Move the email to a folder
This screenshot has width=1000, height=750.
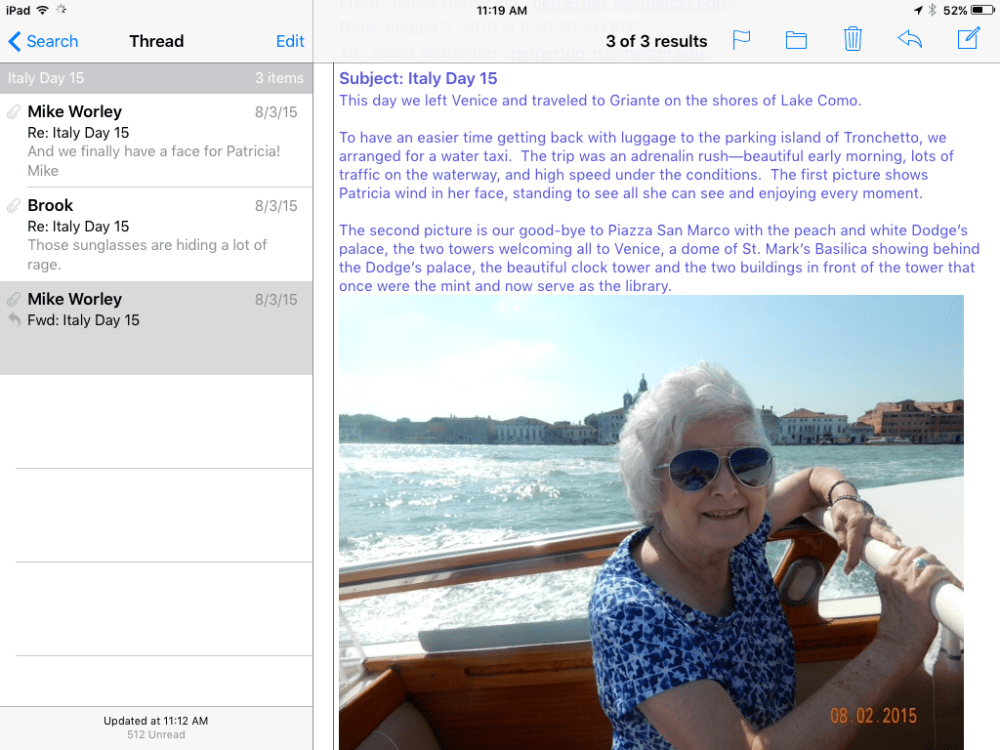click(x=796, y=40)
